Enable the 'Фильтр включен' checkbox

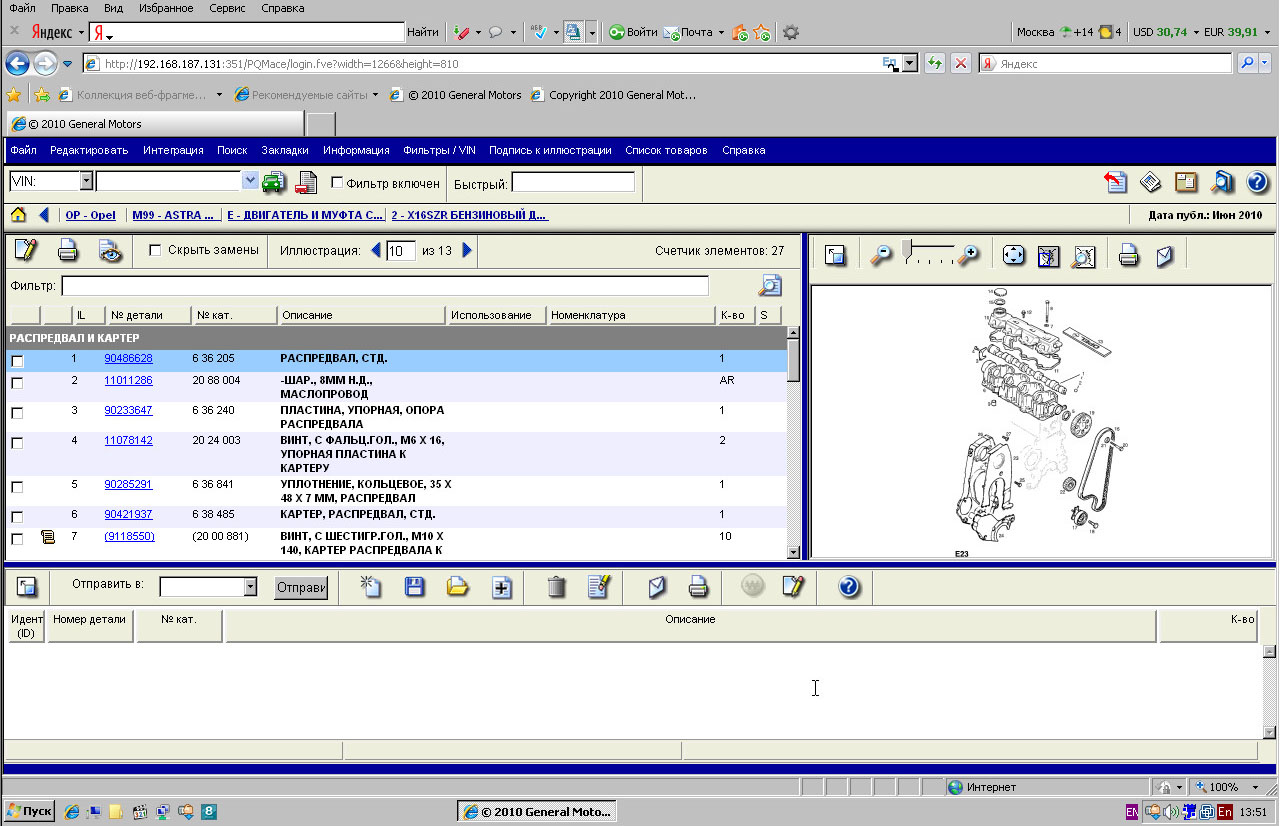tap(337, 183)
